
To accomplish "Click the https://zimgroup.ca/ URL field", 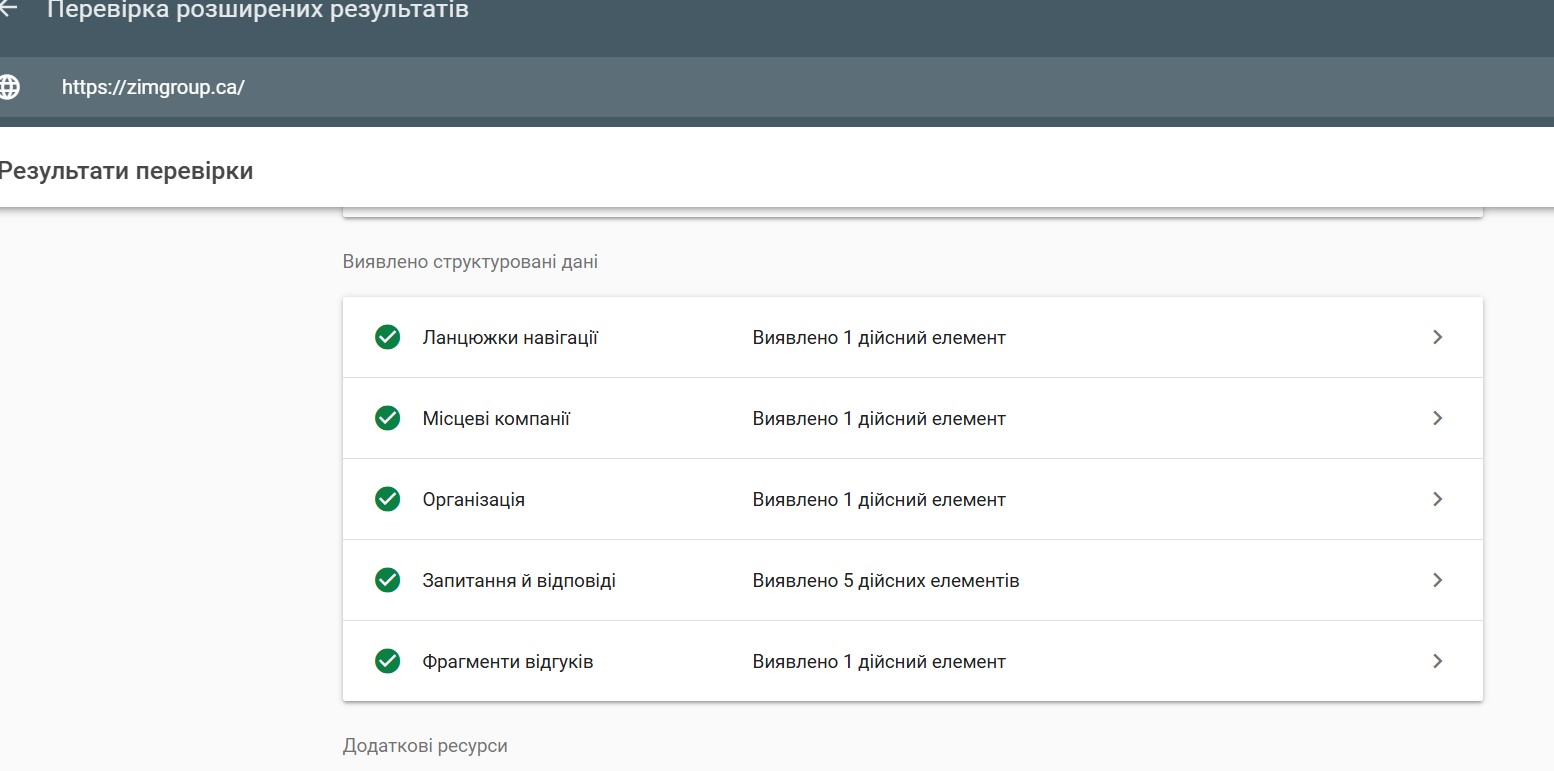I will point(153,87).
